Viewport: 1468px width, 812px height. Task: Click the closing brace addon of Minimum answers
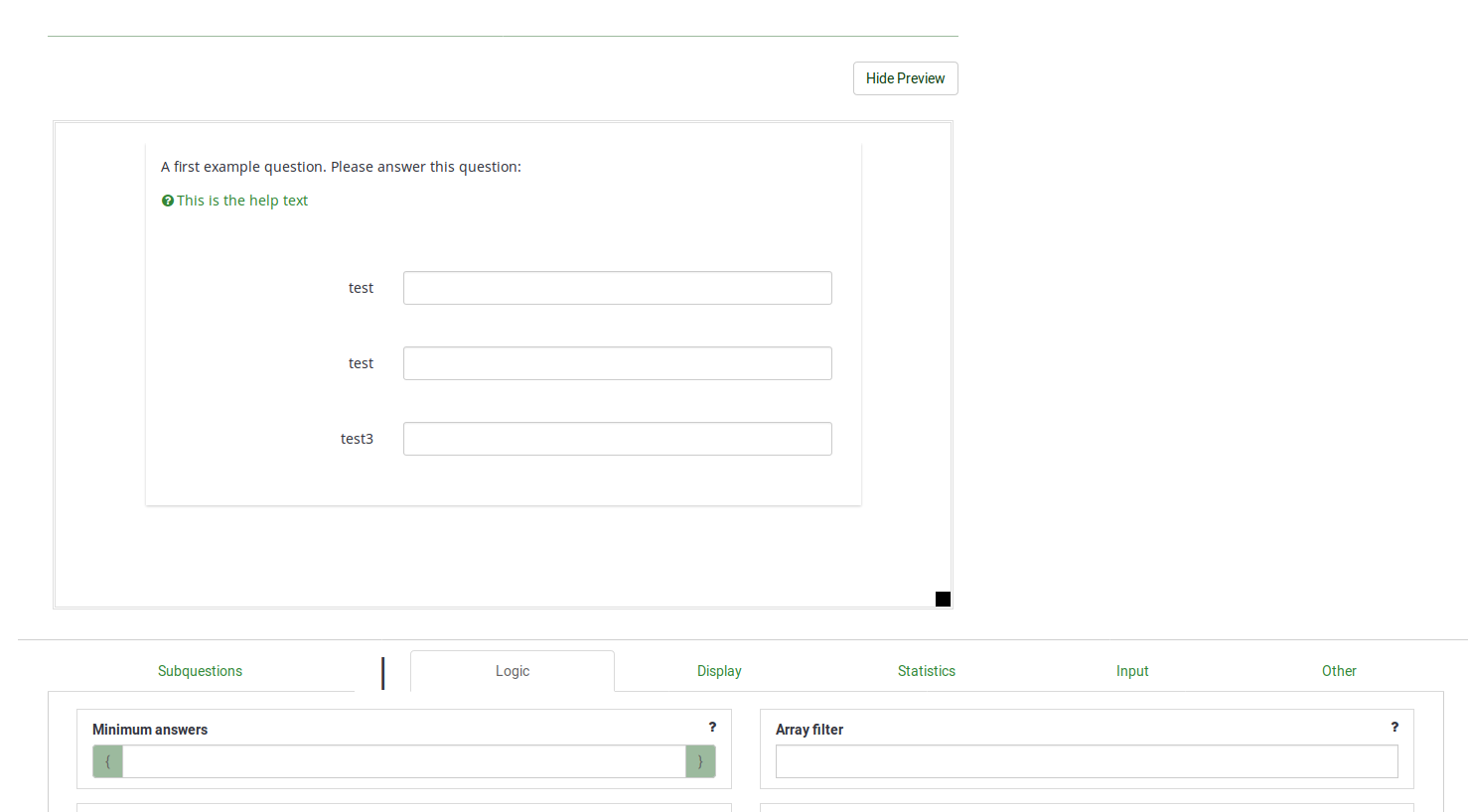[700, 761]
